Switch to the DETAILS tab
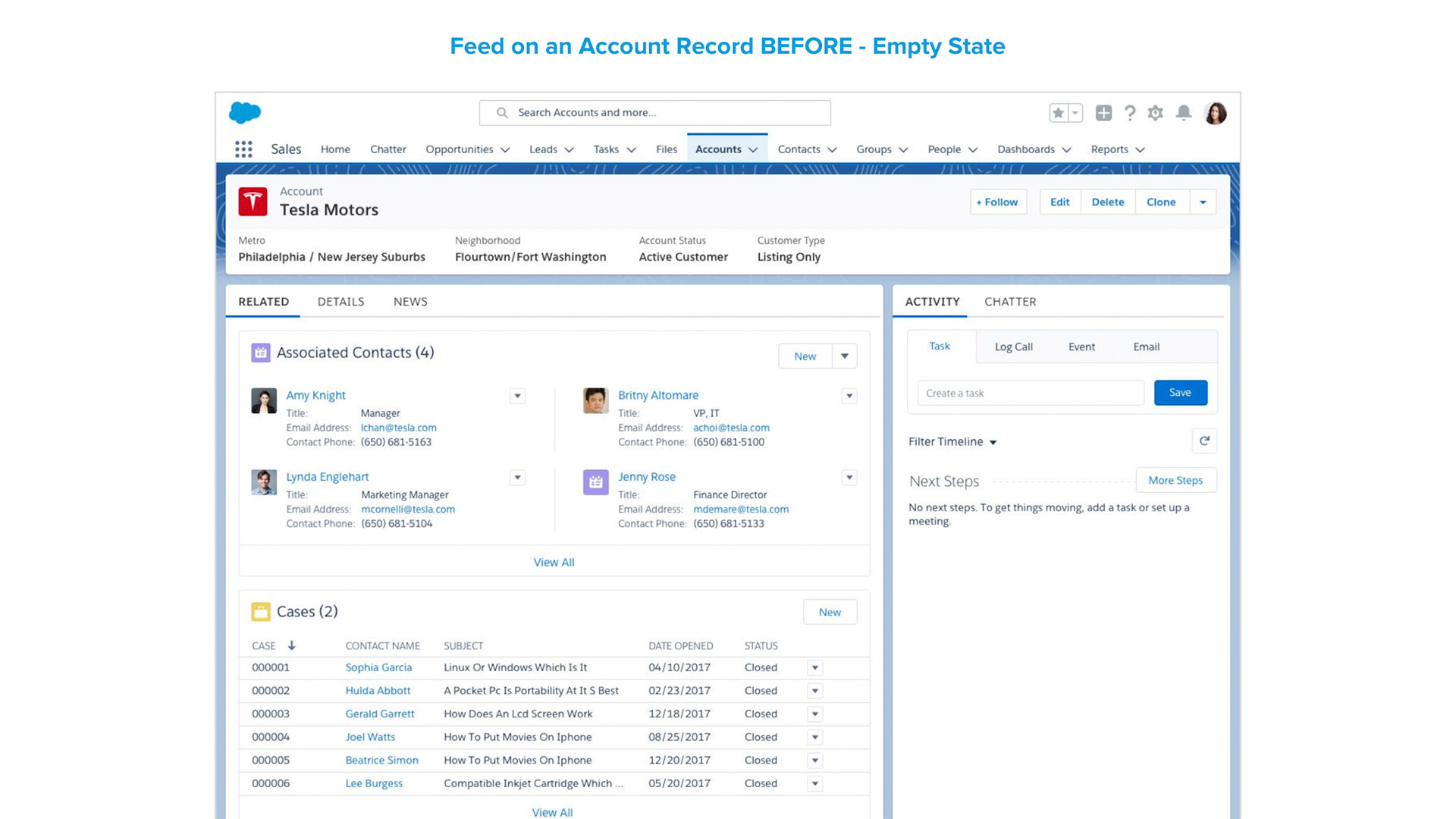 click(x=340, y=302)
